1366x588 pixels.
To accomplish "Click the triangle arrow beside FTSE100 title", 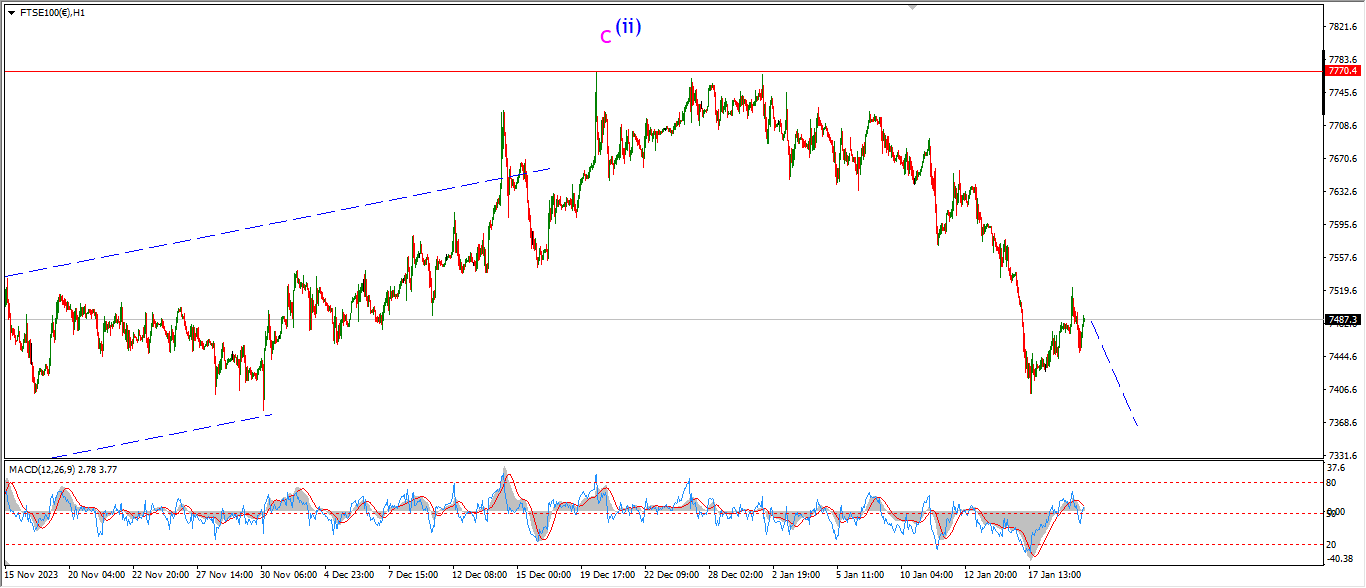I will (x=11, y=13).
